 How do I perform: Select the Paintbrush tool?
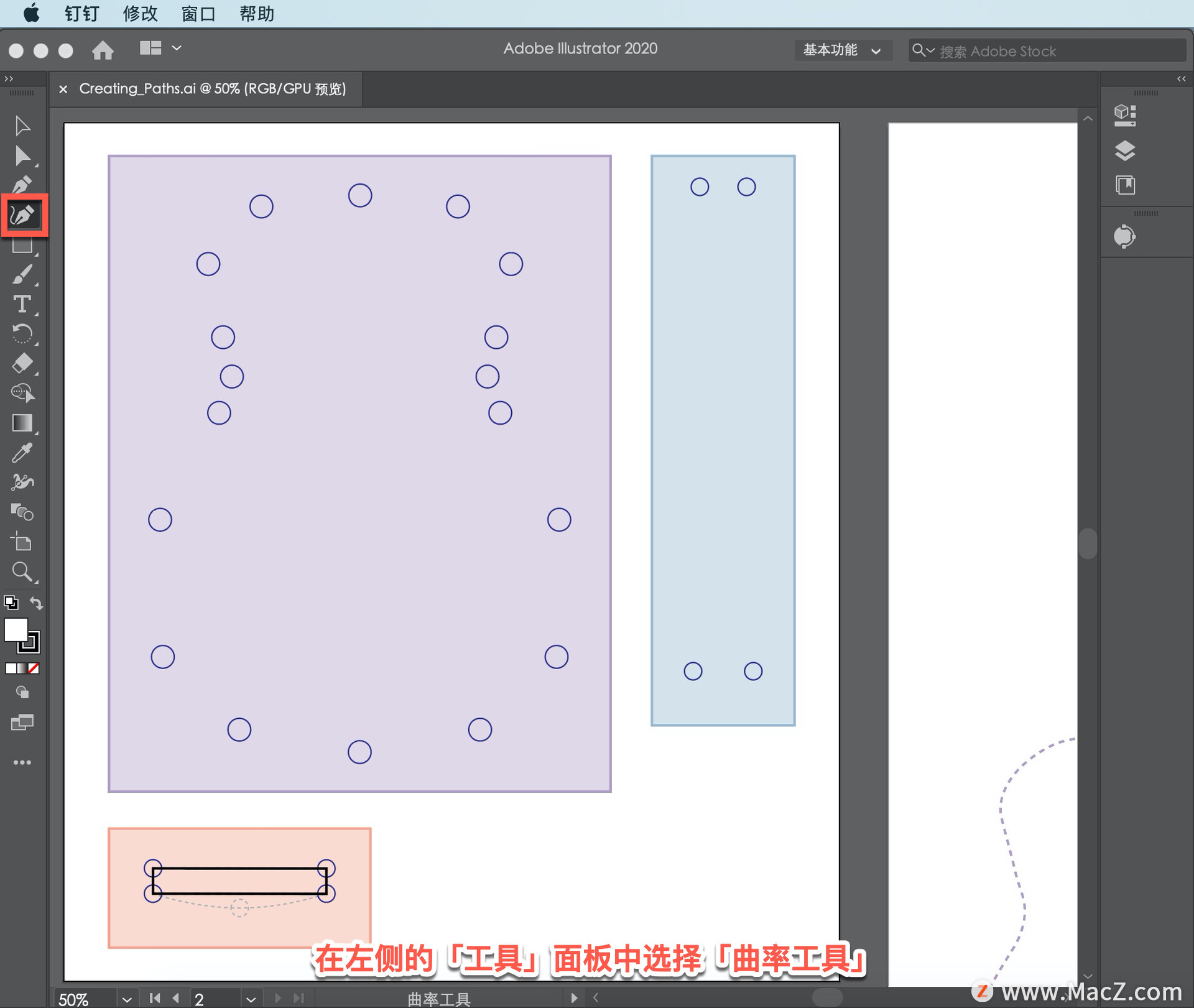click(x=22, y=274)
